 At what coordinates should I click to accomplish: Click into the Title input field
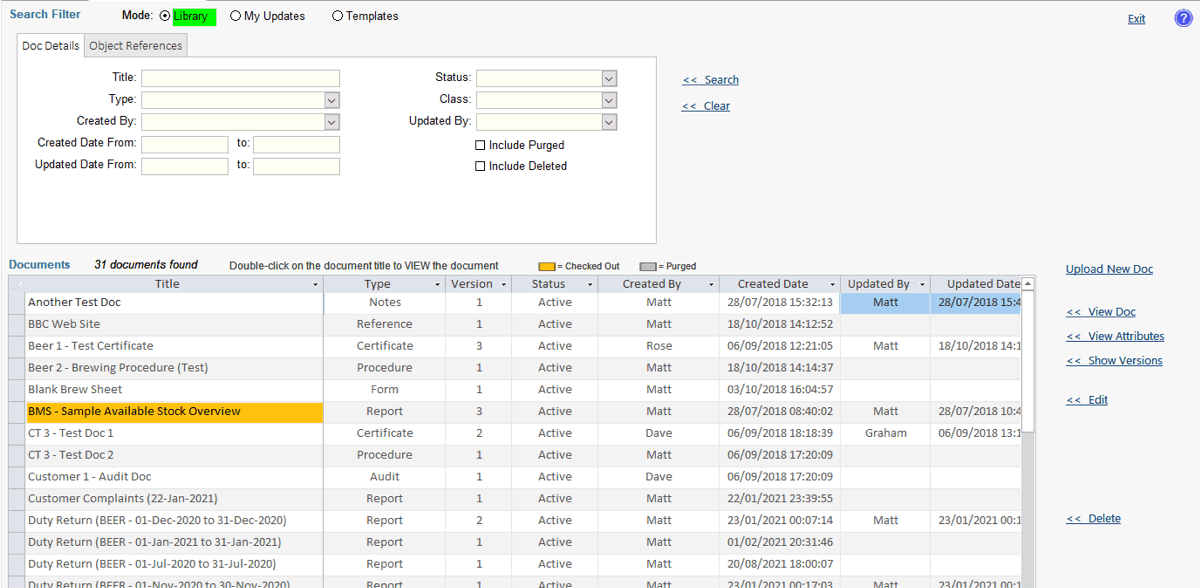pos(240,78)
